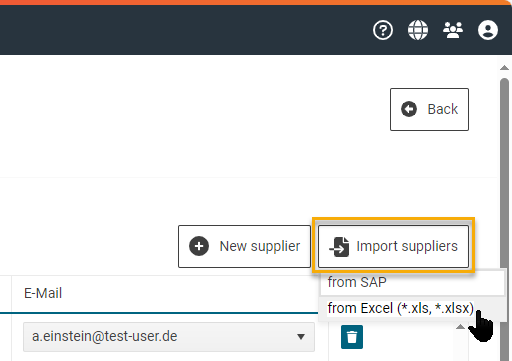512x361 pixels.
Task: Click the plus icon on New supplier
Action: (199, 246)
